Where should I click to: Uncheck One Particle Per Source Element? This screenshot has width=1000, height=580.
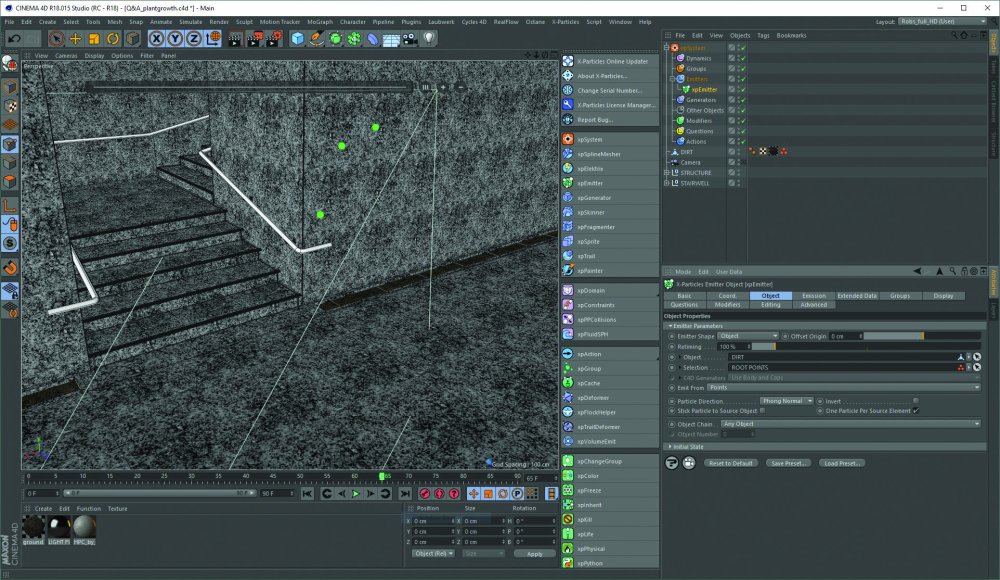[x=916, y=411]
